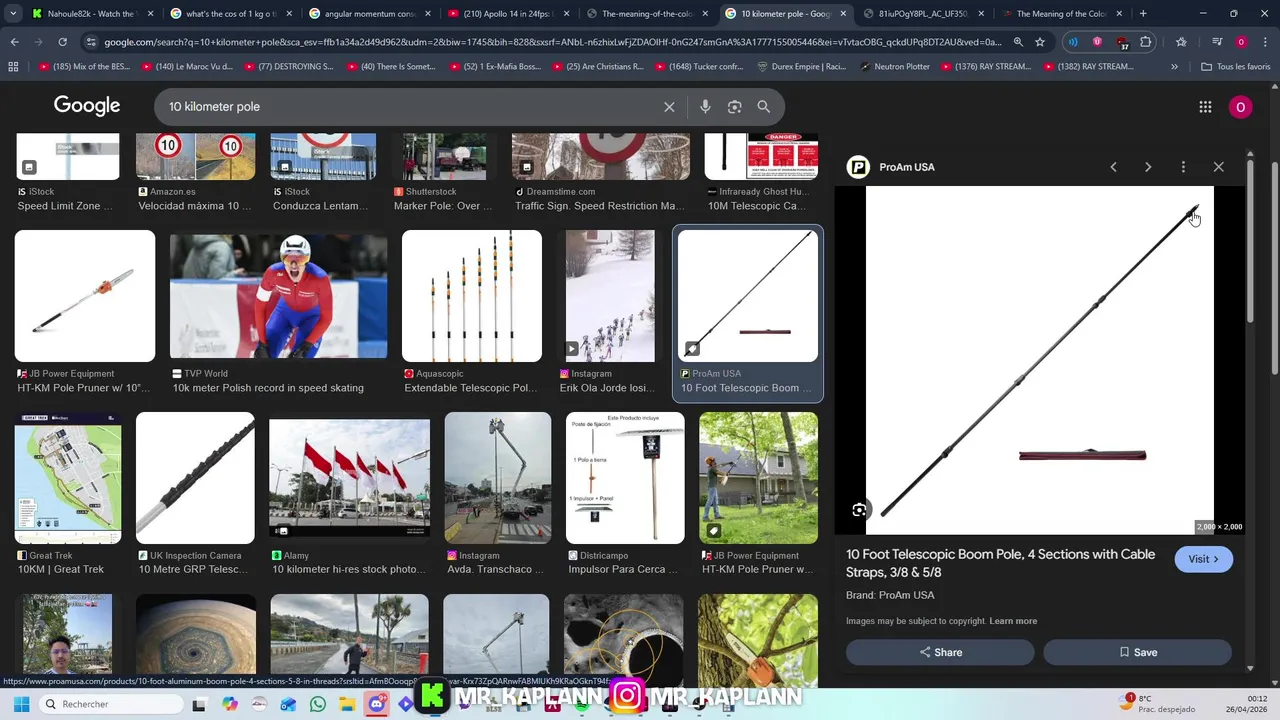Open the Tucker confr... bookmark
Image resolution: width=1280 pixels, height=720 pixels.
(698, 66)
